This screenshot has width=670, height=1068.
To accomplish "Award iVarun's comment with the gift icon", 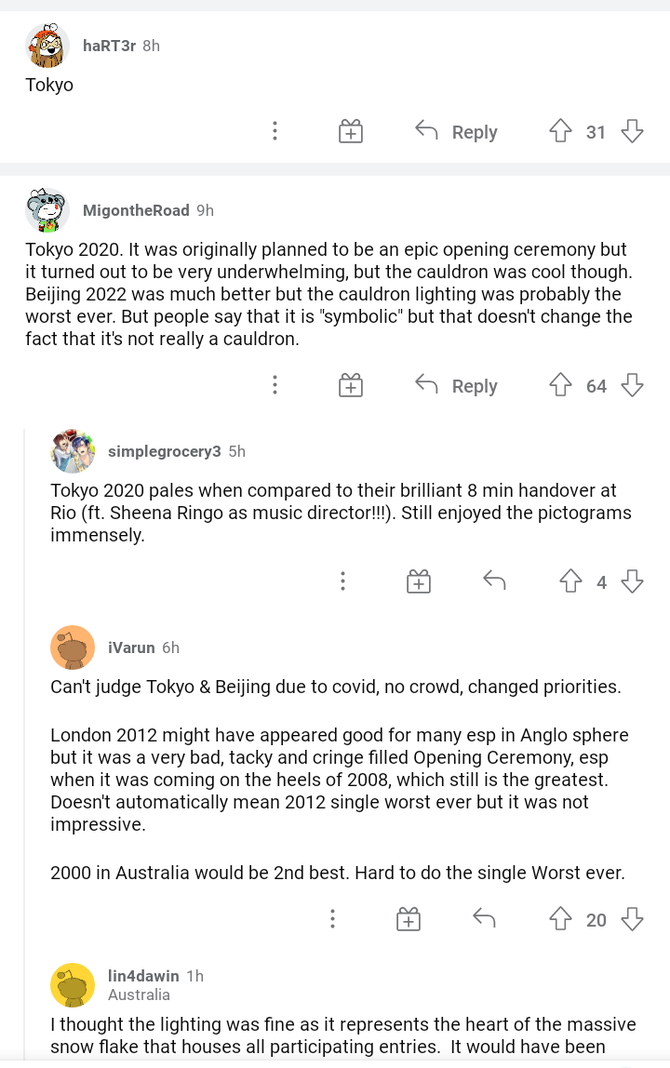I will (x=408, y=919).
